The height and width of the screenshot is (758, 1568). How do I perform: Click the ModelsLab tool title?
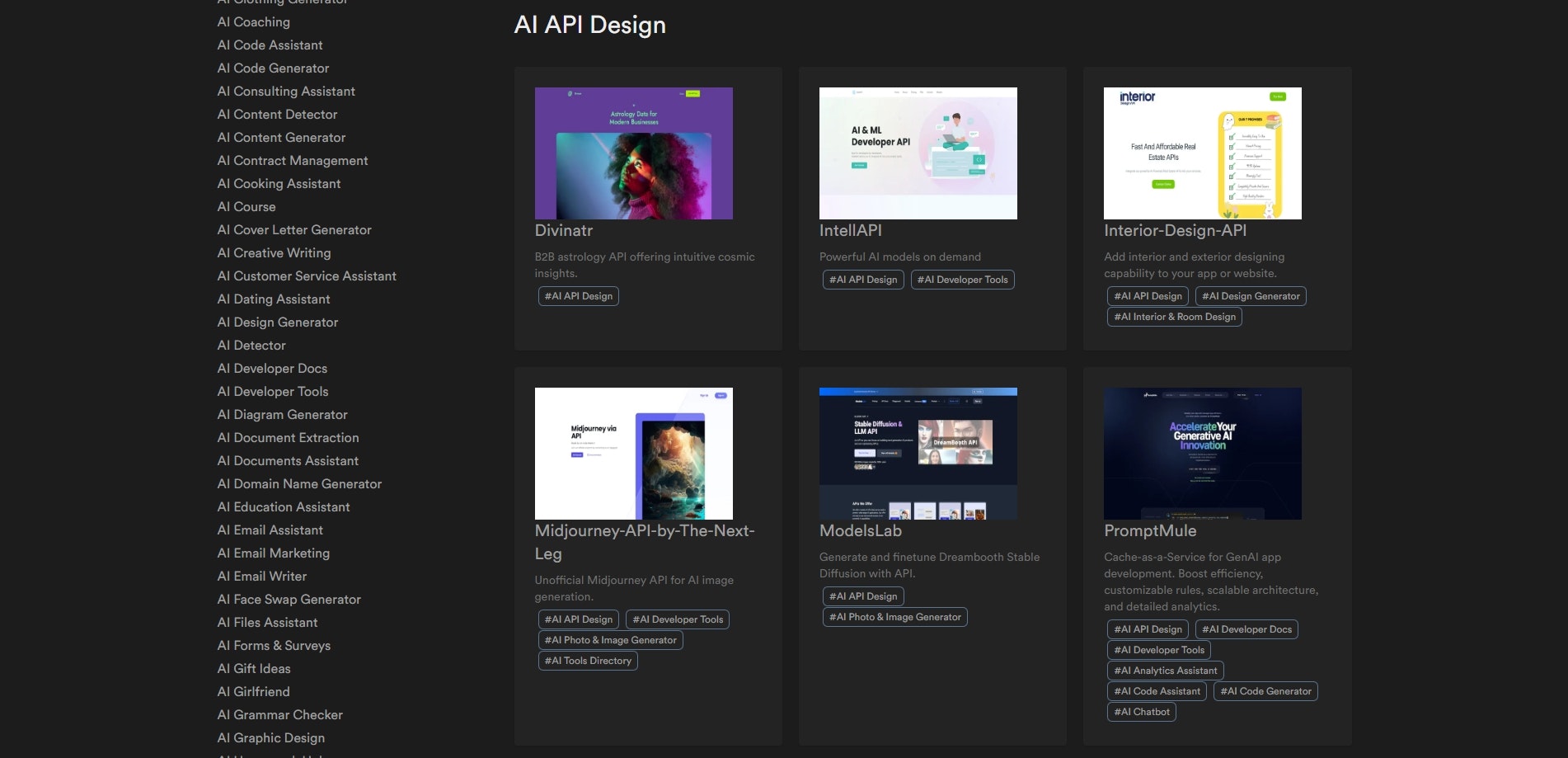click(x=861, y=531)
